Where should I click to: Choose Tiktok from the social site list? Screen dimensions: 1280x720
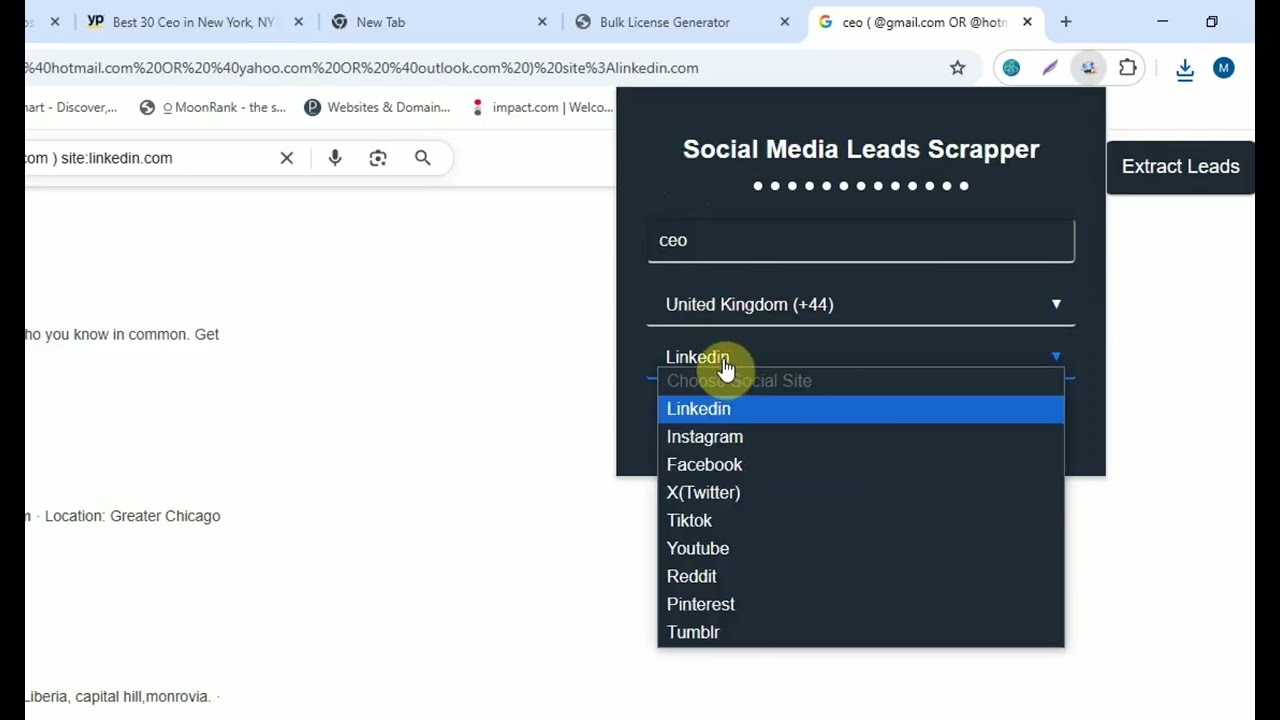861,521
